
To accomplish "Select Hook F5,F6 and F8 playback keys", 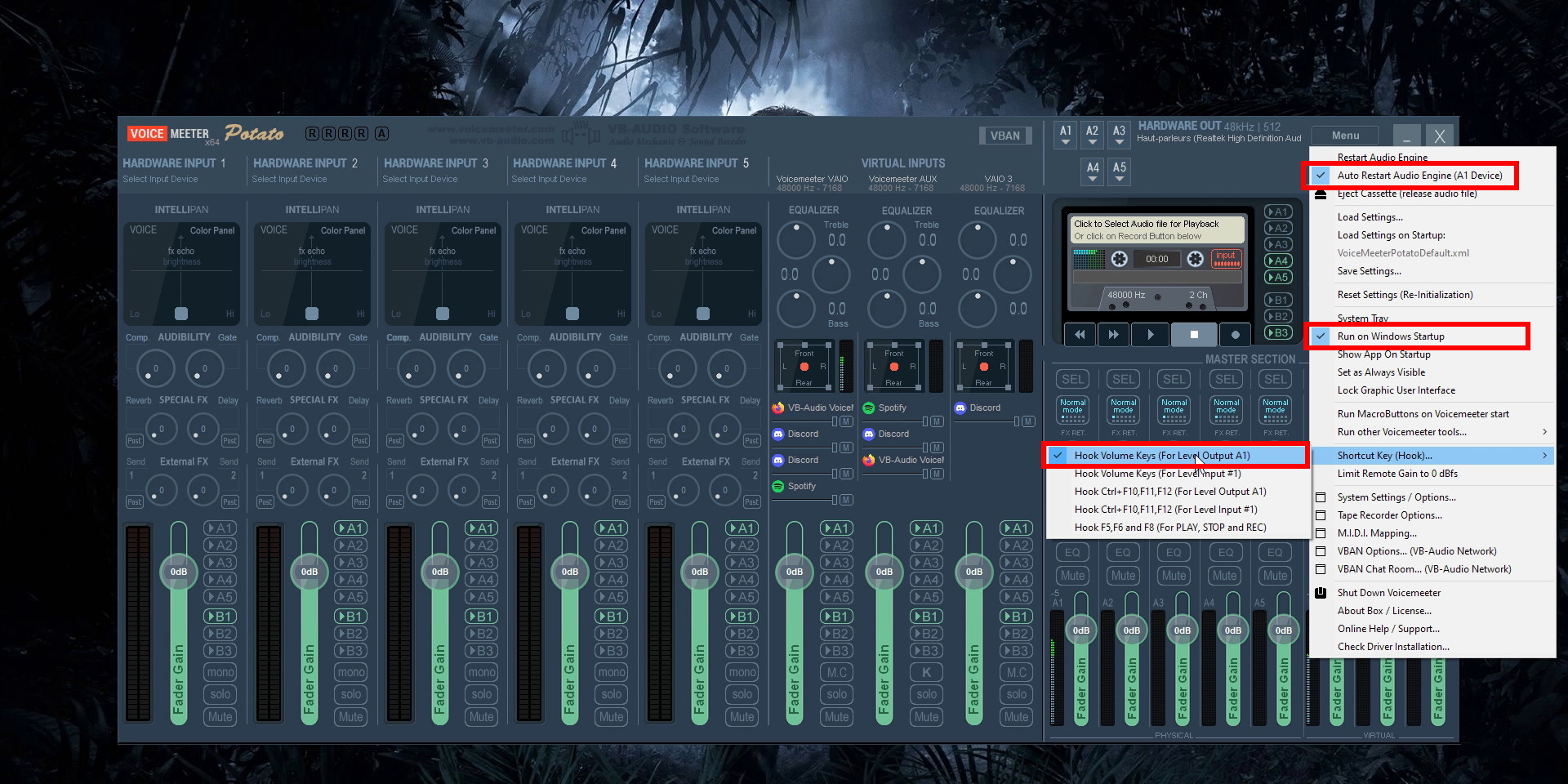I will click(x=1170, y=528).
